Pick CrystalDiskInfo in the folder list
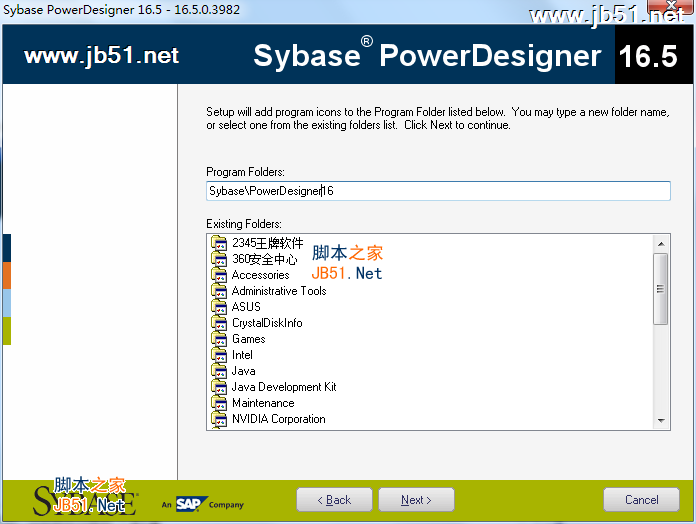 (x=267, y=323)
